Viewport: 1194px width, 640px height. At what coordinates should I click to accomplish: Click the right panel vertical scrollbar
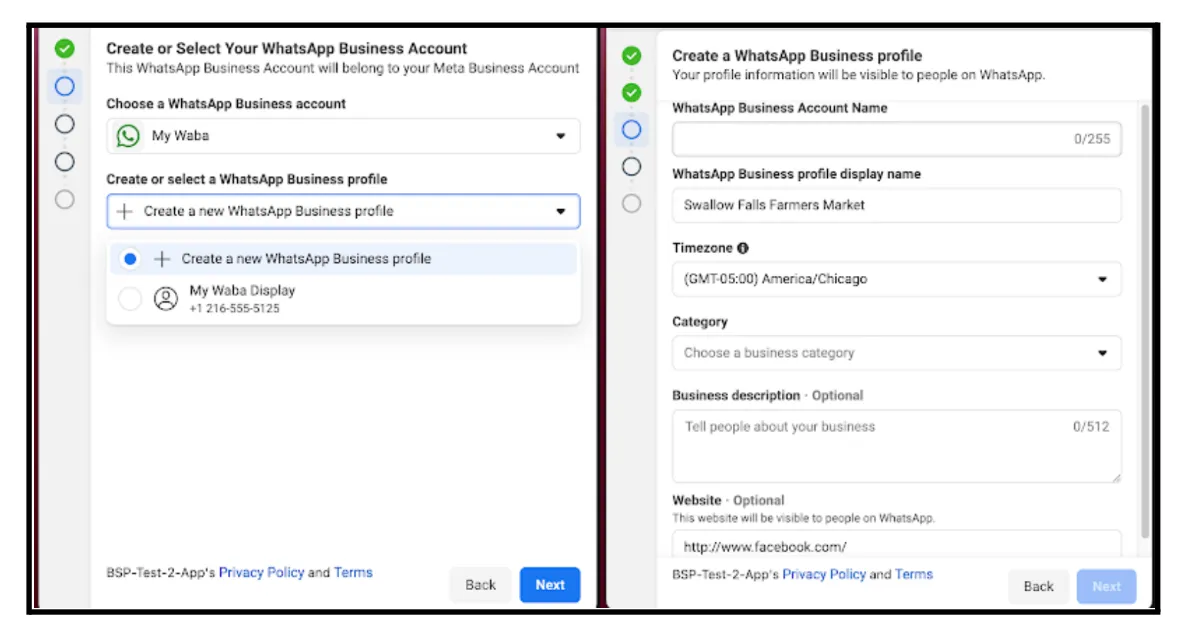tap(1145, 320)
